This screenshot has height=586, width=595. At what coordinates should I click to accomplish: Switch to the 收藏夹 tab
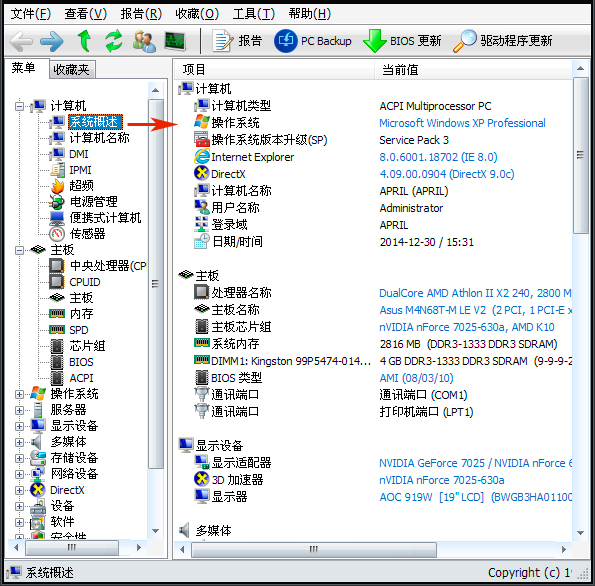72,69
